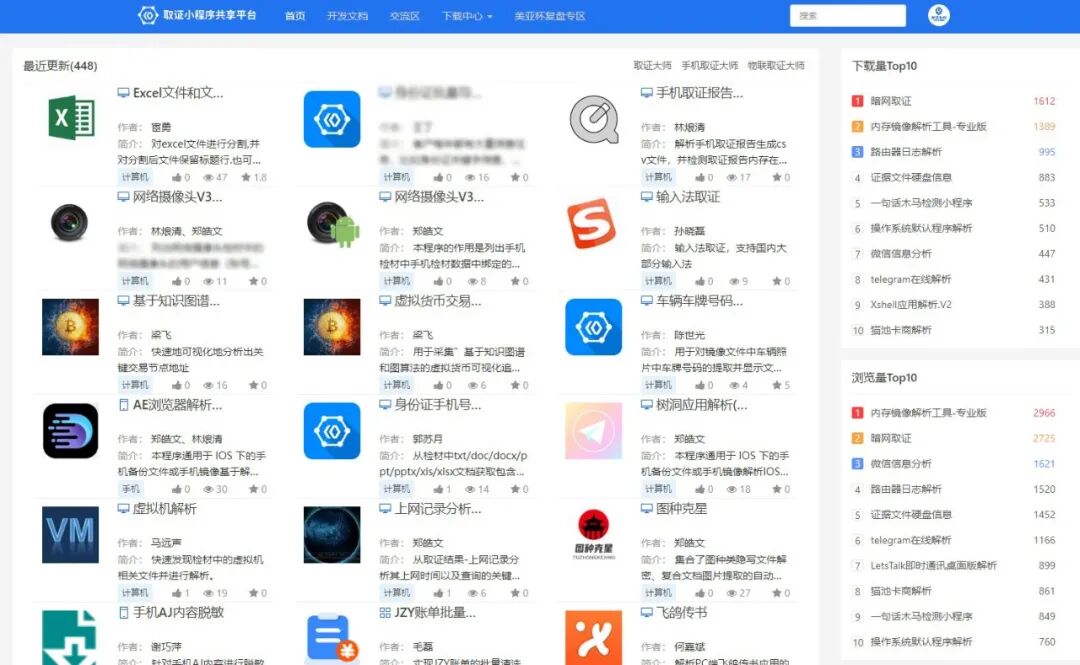Open the Excel文件和文... title link
The width and height of the screenshot is (1080, 665).
(x=178, y=92)
